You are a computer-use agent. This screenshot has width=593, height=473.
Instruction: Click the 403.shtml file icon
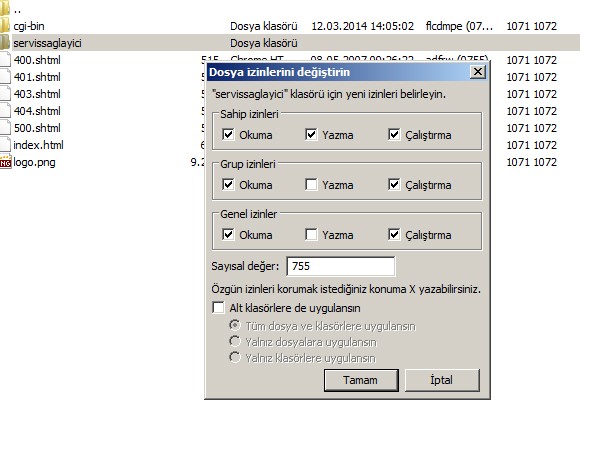coord(5,94)
